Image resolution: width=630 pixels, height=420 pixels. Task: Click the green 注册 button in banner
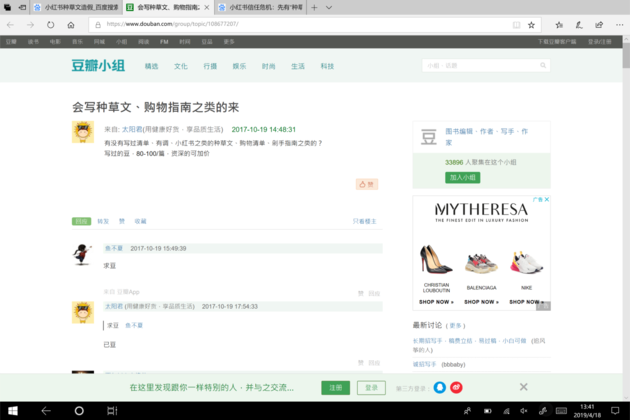click(335, 388)
